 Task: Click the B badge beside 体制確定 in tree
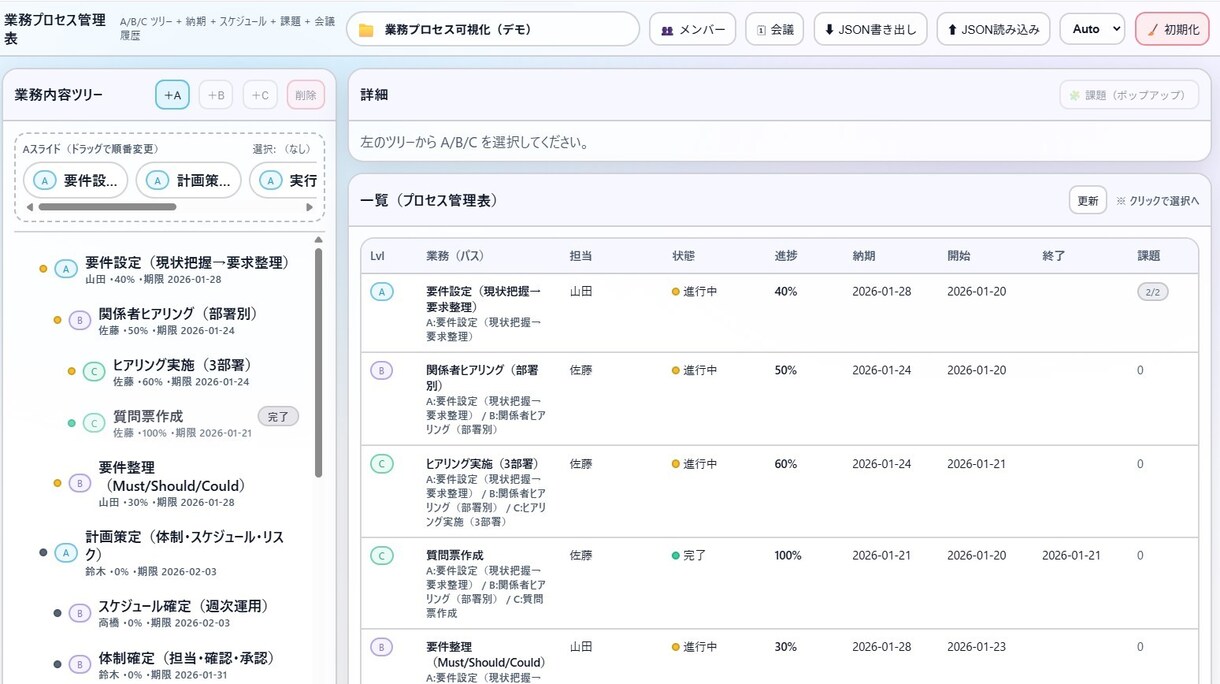(80, 664)
